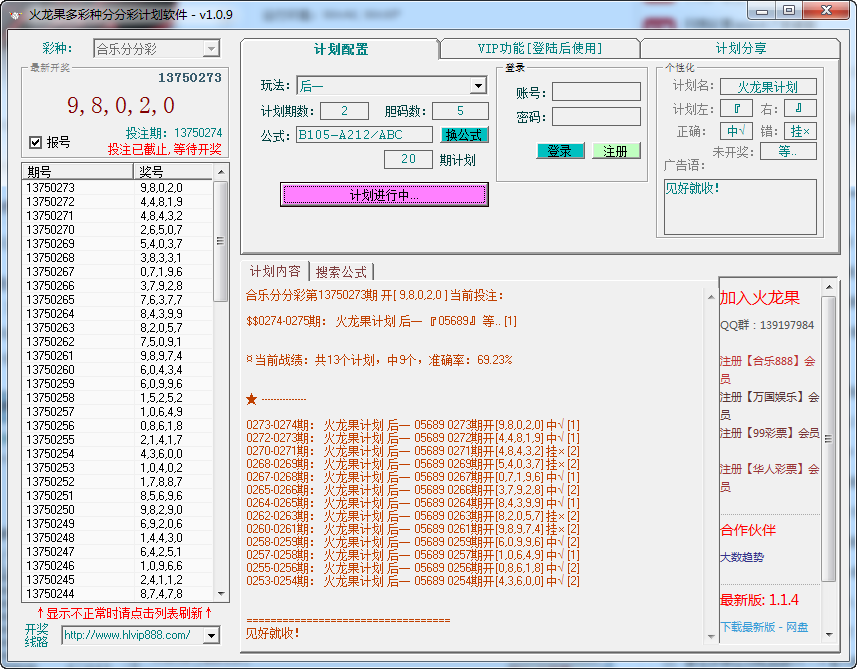
Task: Click the 当前战绩 accuracy line
Action: click(x=379, y=360)
